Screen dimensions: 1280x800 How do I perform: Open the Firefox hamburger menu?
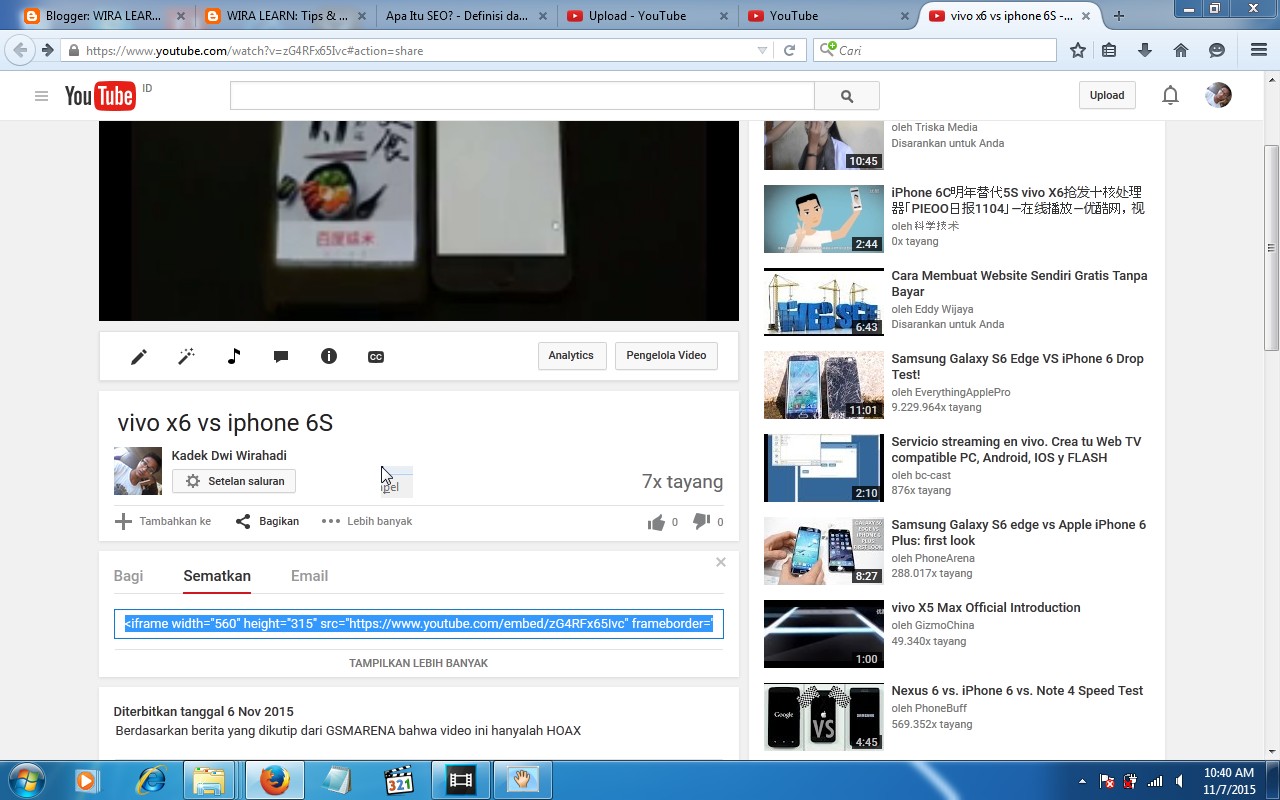(x=1259, y=50)
